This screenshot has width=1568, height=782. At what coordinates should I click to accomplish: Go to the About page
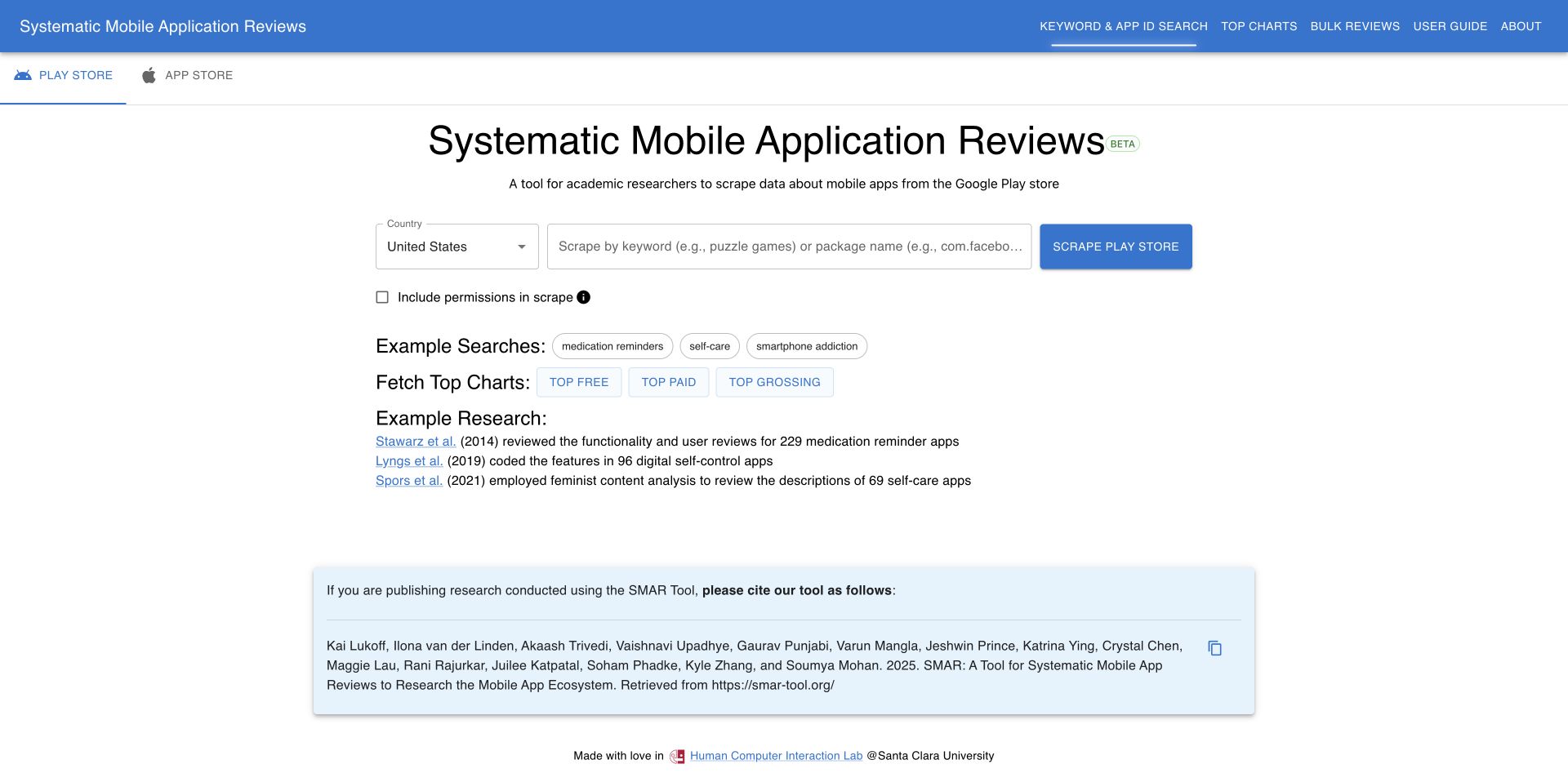[x=1521, y=26]
